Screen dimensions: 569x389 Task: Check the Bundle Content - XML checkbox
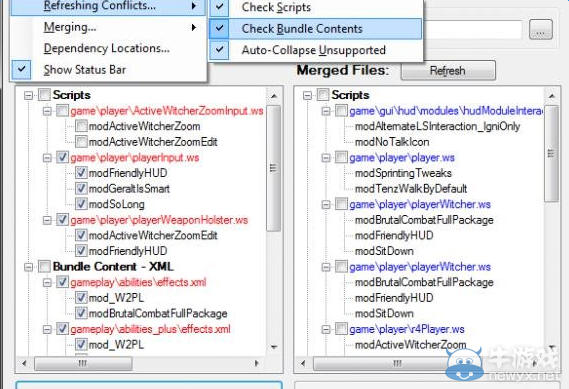point(44,267)
